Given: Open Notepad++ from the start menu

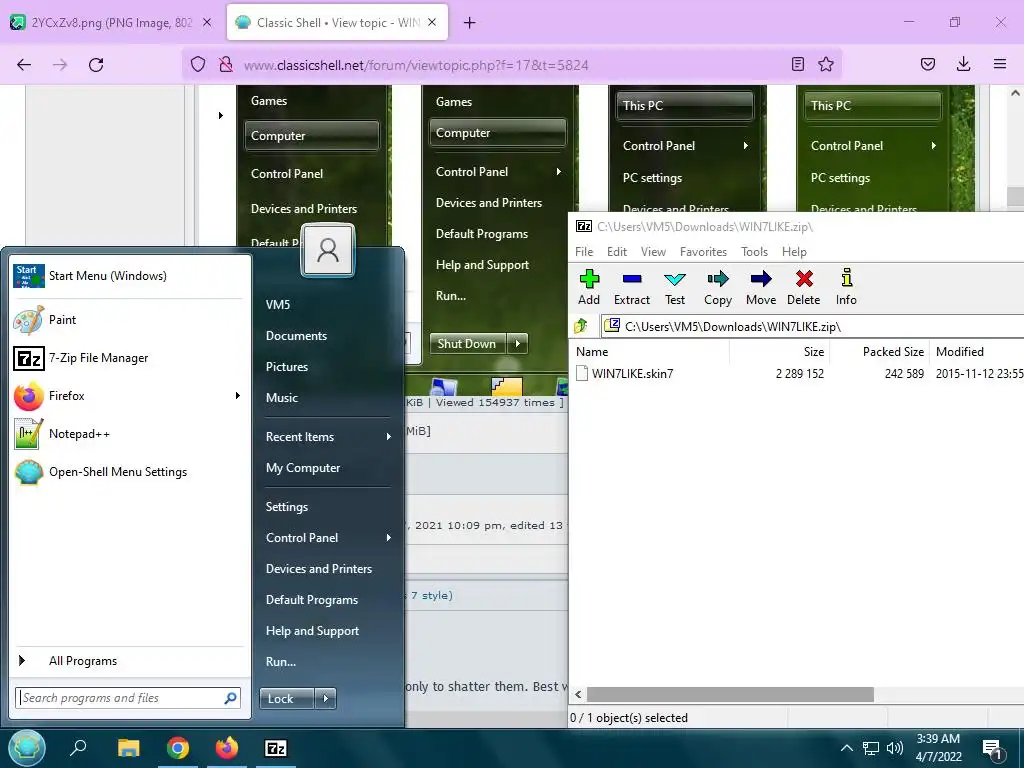Looking at the screenshot, I should point(129,434).
